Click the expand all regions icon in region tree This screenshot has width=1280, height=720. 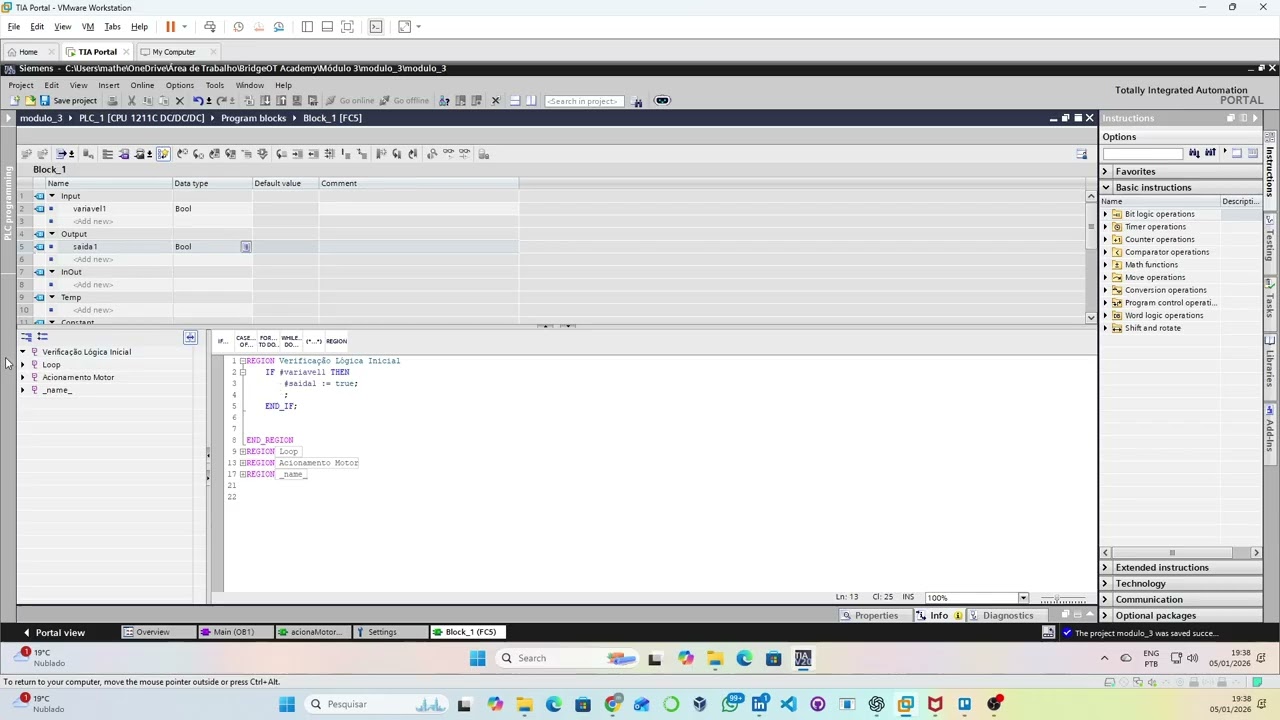pos(26,336)
